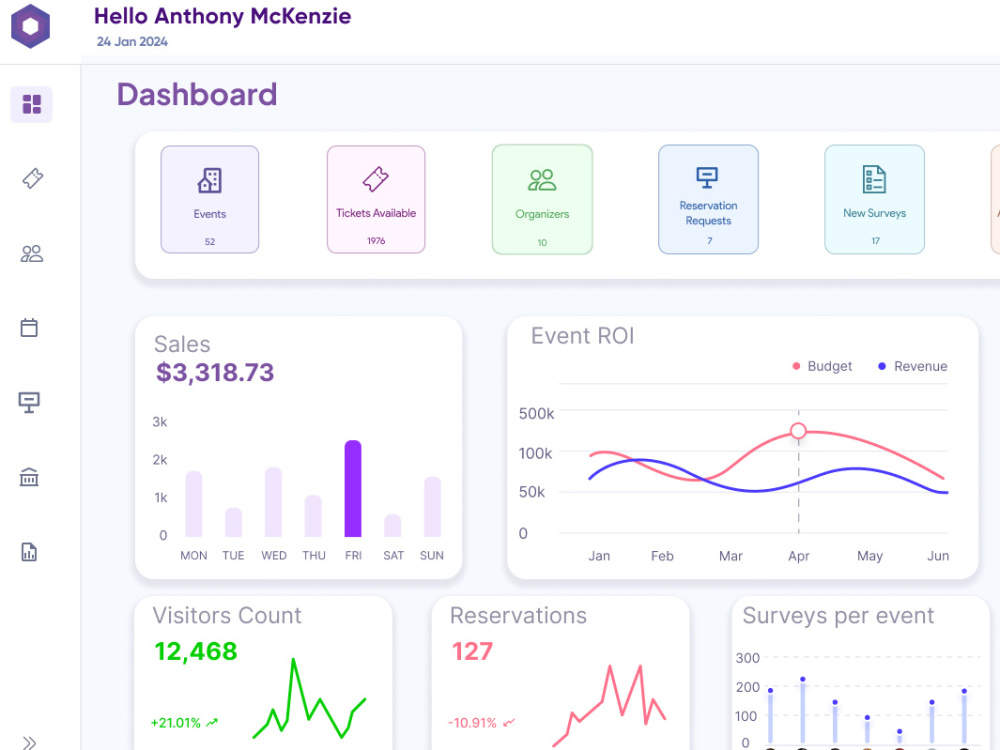Click the ticket icon in Tickets Available
This screenshot has width=1000, height=750.
[376, 179]
